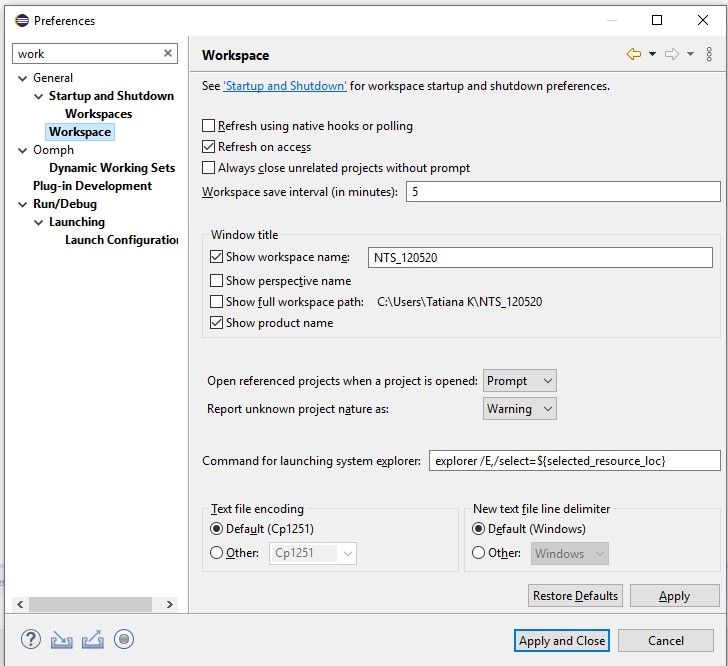Viewport: 728px width, 666px height.
Task: Select the General tree item
Action: tap(53, 78)
